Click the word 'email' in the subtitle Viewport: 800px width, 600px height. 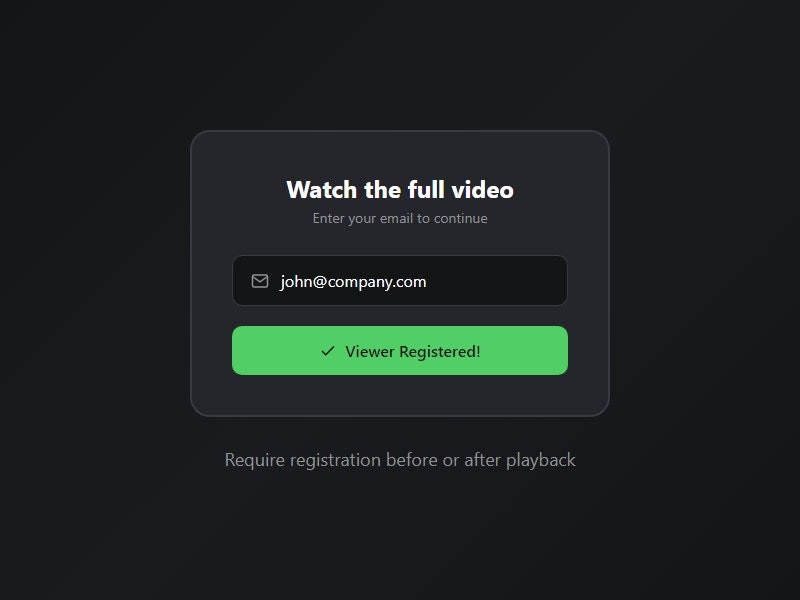(396, 218)
